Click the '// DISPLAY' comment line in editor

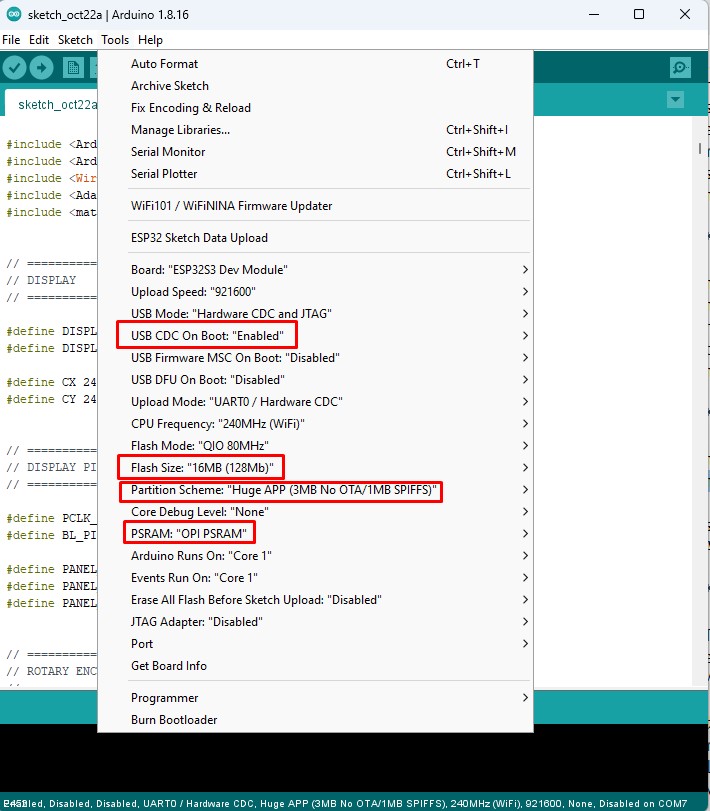tap(41, 280)
